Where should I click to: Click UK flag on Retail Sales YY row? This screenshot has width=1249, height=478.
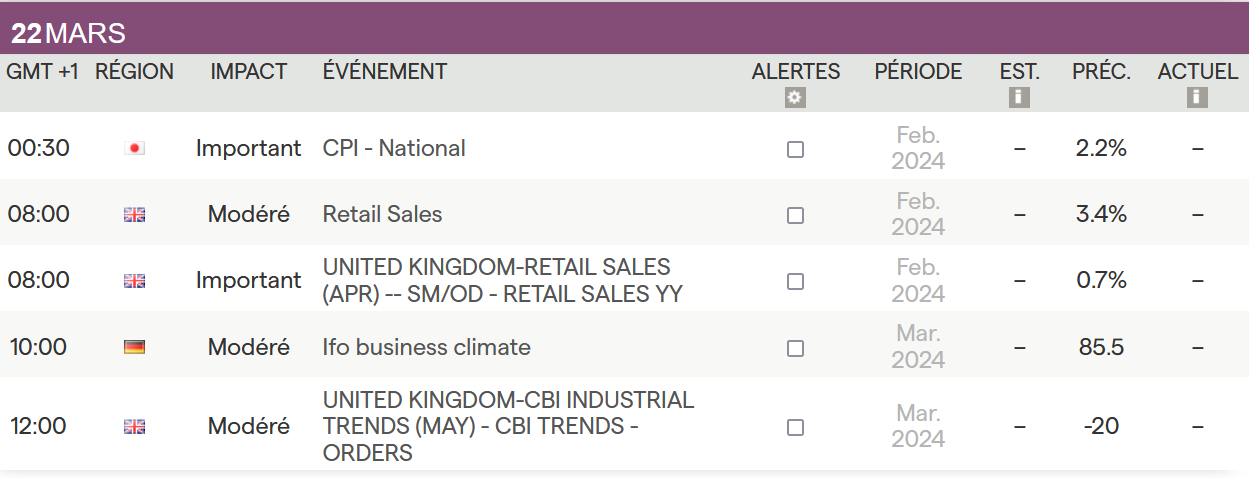click(x=134, y=281)
